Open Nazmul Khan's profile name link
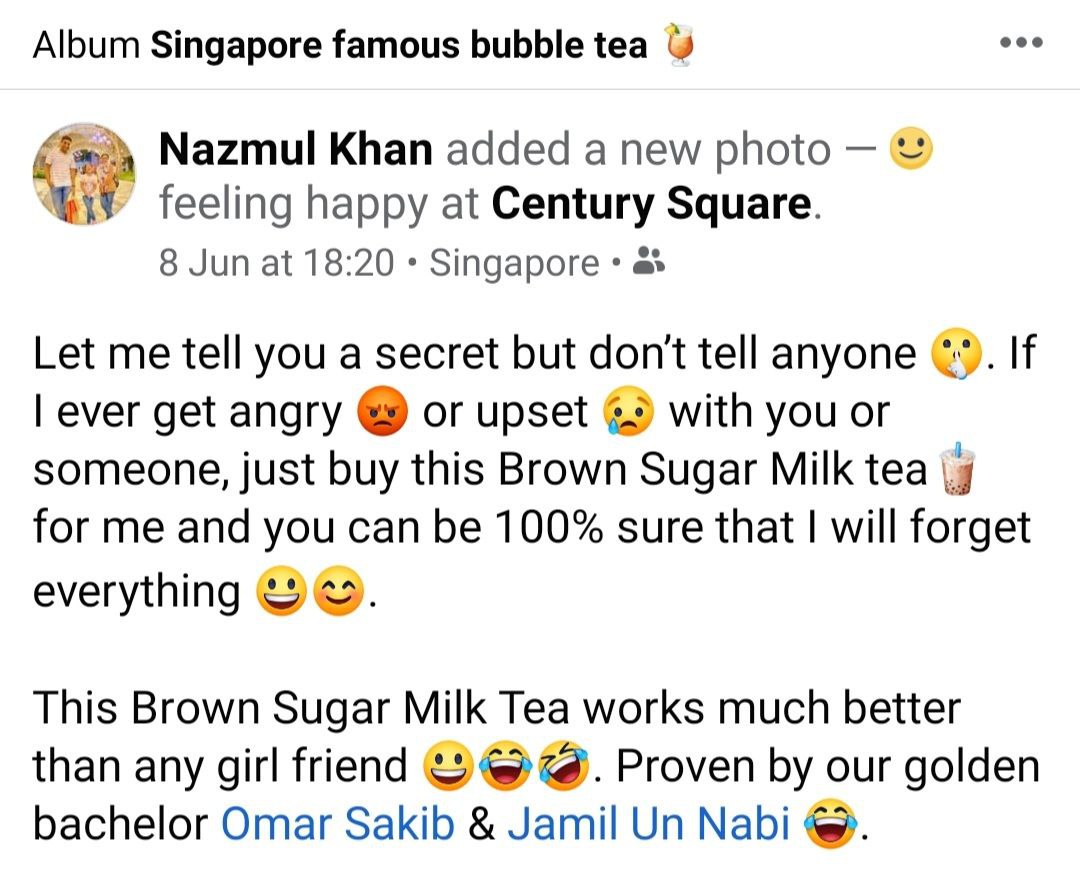1080x873 pixels. pyautogui.click(x=295, y=150)
